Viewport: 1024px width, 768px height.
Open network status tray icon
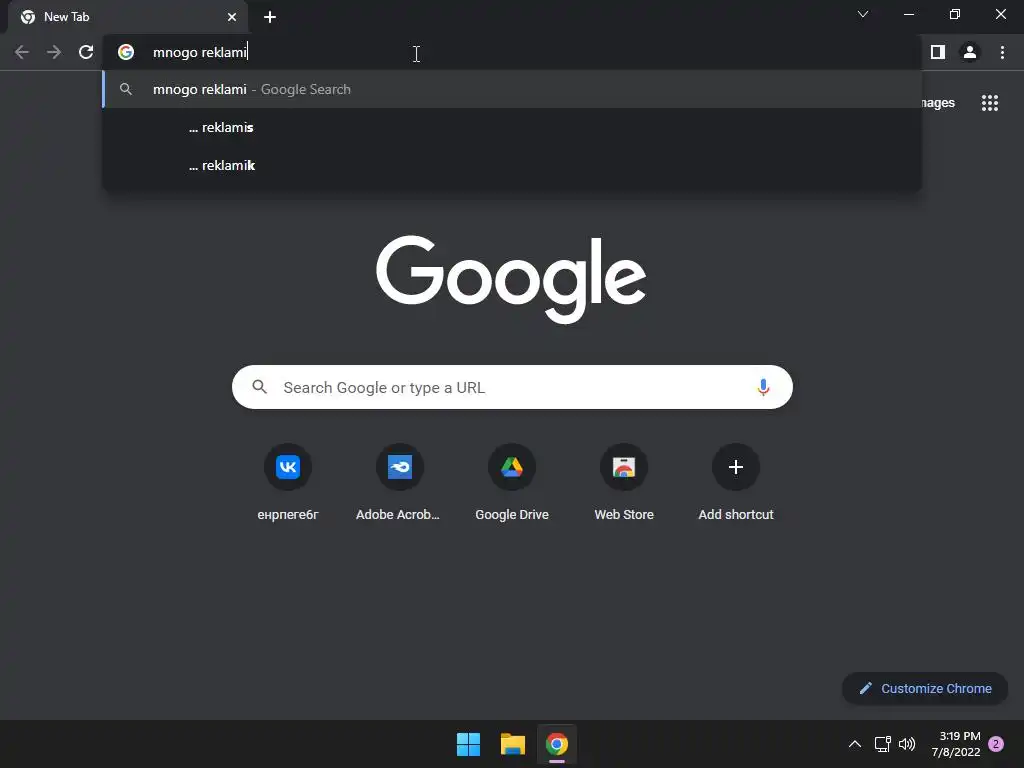pos(883,744)
